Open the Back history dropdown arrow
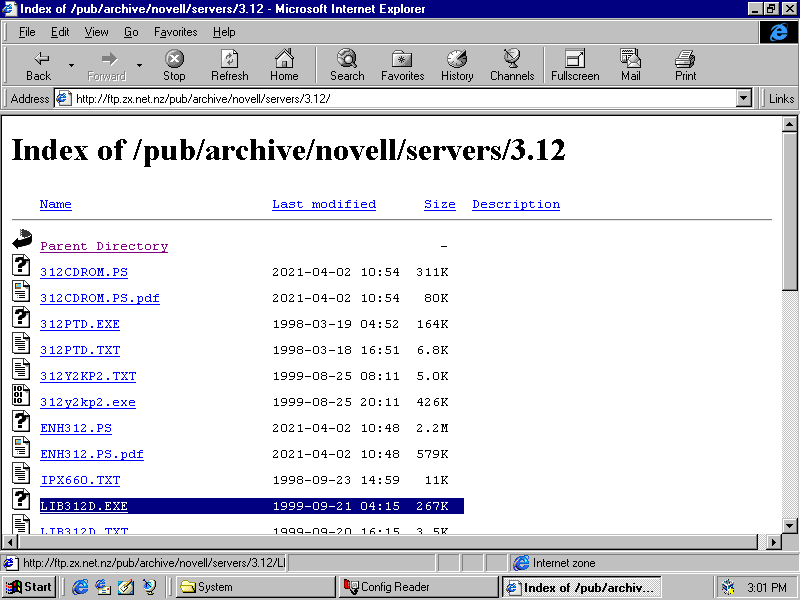The height and width of the screenshot is (600, 800). (71, 65)
